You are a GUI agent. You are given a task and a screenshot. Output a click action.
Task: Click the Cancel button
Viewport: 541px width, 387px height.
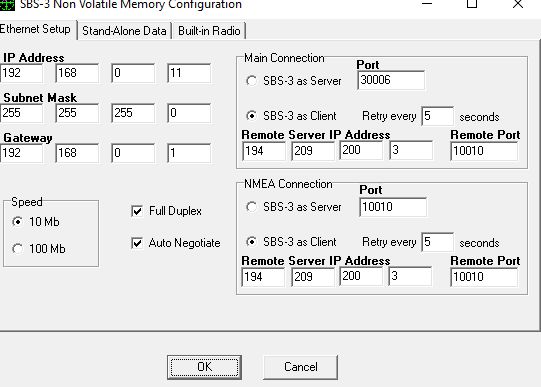tap(300, 367)
